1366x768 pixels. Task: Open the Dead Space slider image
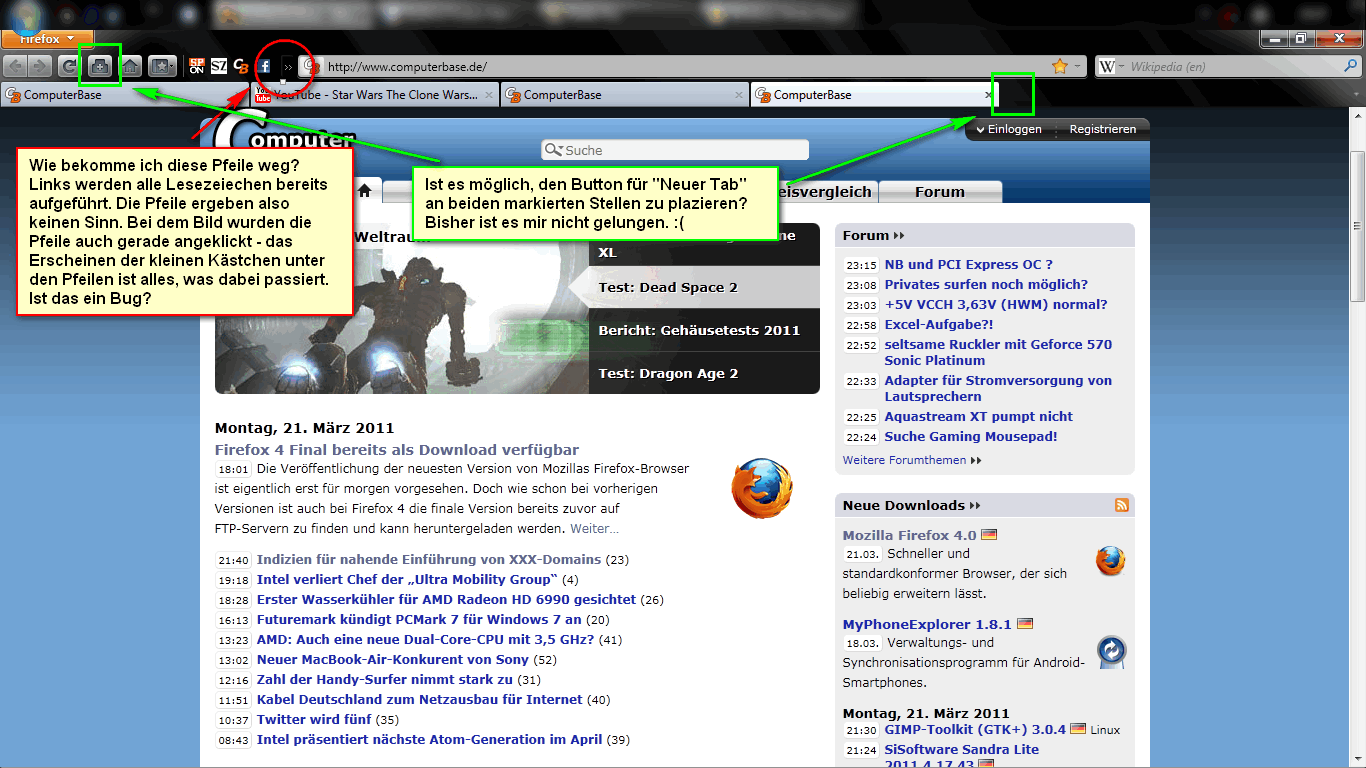(400, 308)
